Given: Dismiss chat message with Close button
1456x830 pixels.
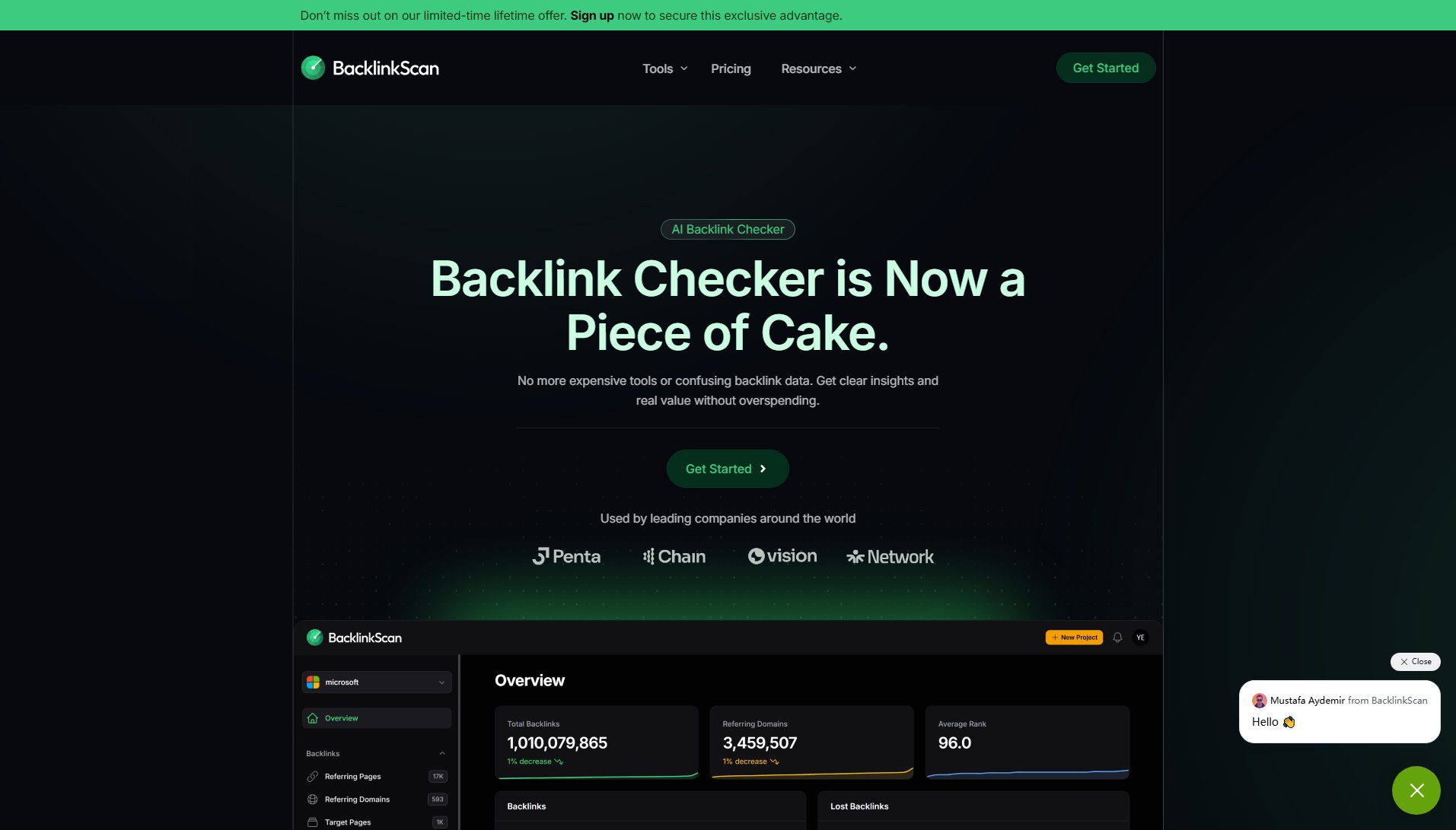Looking at the screenshot, I should (x=1415, y=662).
